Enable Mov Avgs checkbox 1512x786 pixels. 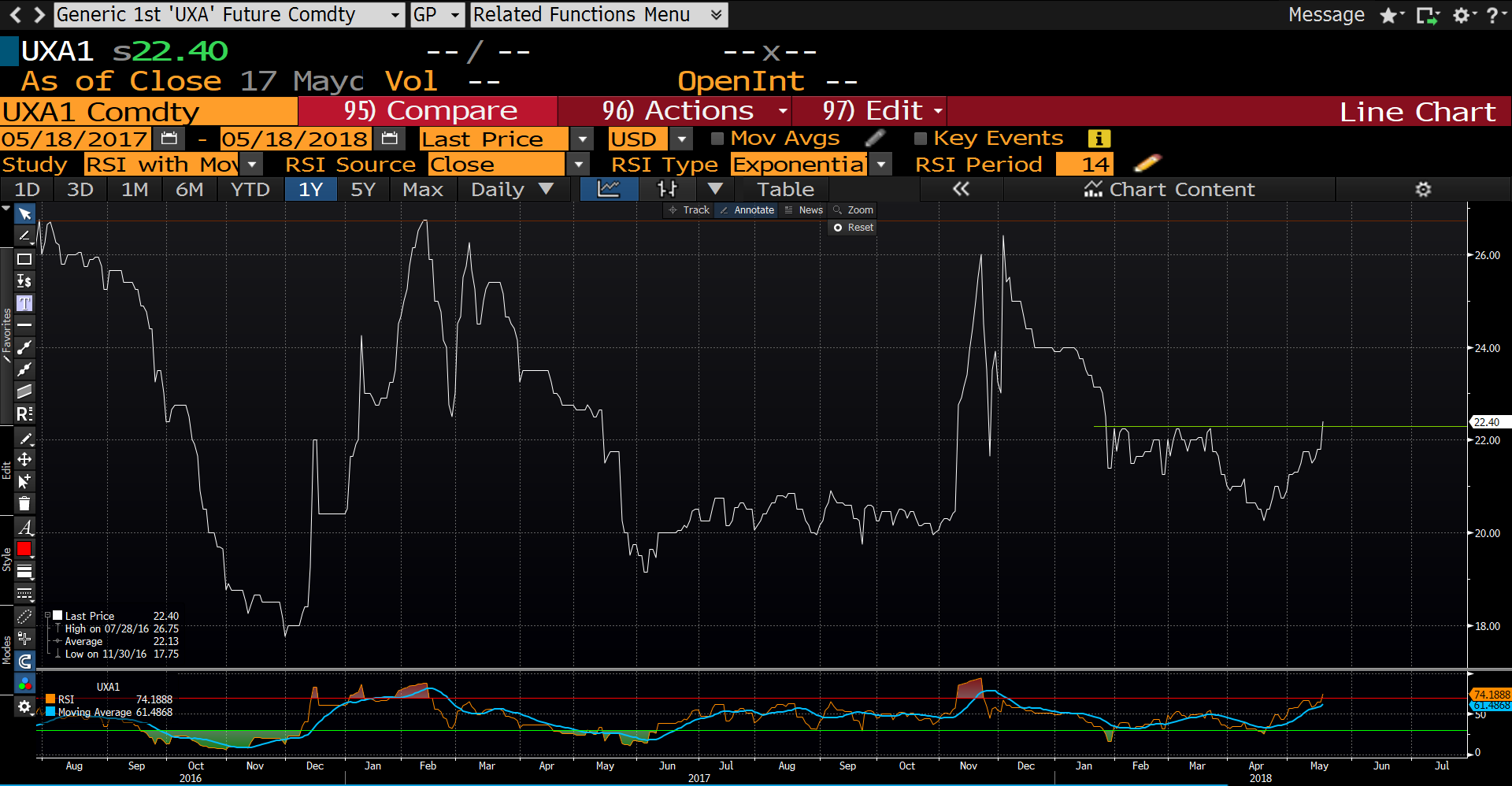pyautogui.click(x=717, y=139)
